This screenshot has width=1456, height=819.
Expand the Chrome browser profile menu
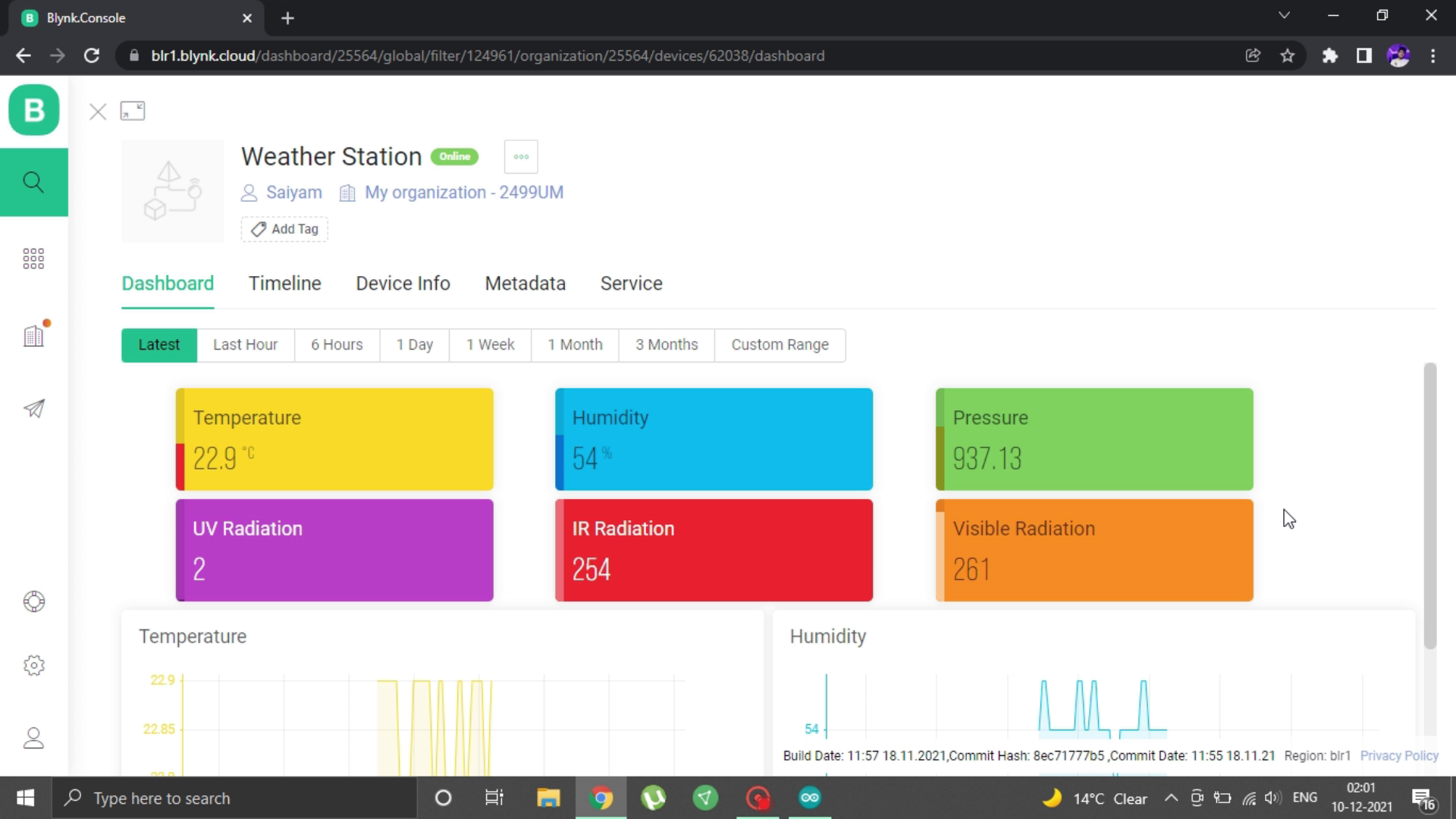click(1399, 55)
